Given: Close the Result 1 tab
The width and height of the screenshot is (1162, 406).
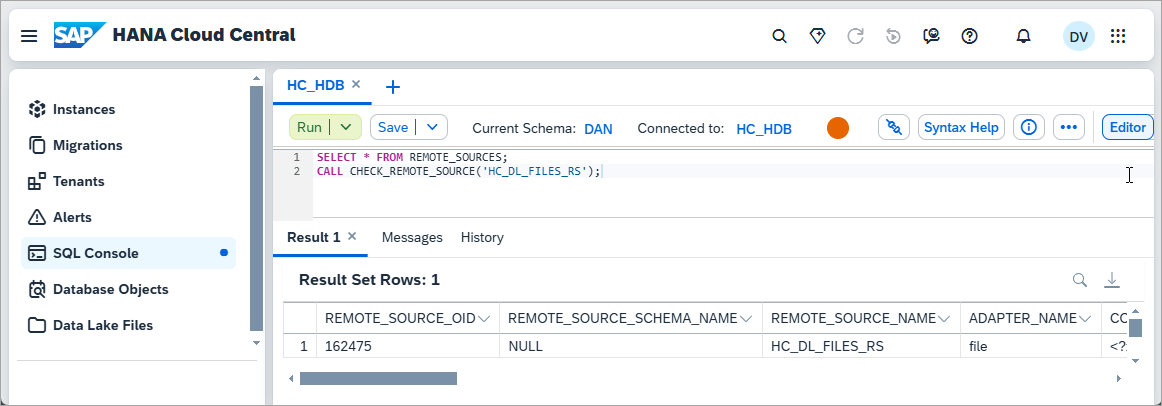Looking at the screenshot, I should 352,236.
